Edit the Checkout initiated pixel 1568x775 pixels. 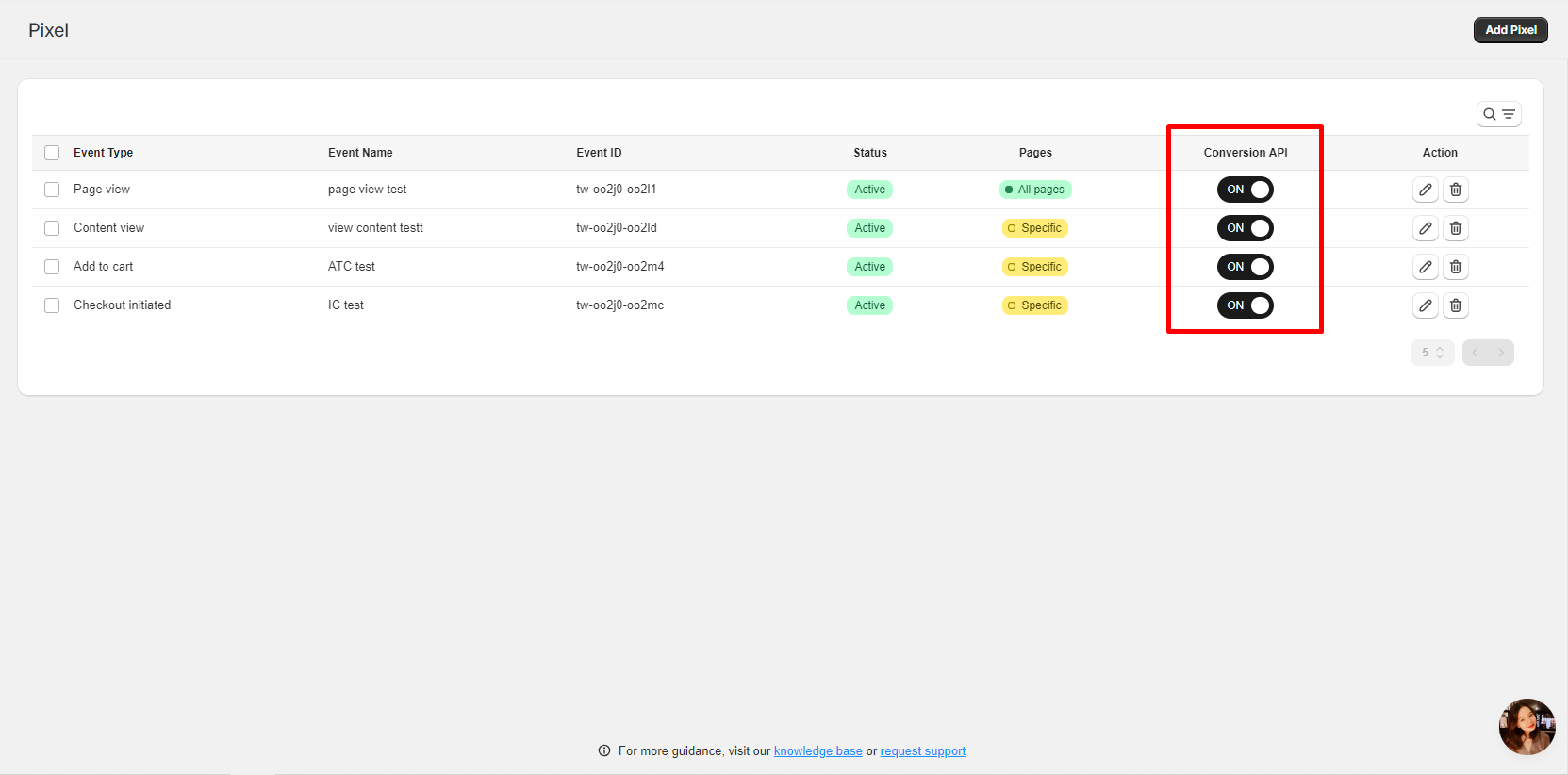coord(1425,305)
